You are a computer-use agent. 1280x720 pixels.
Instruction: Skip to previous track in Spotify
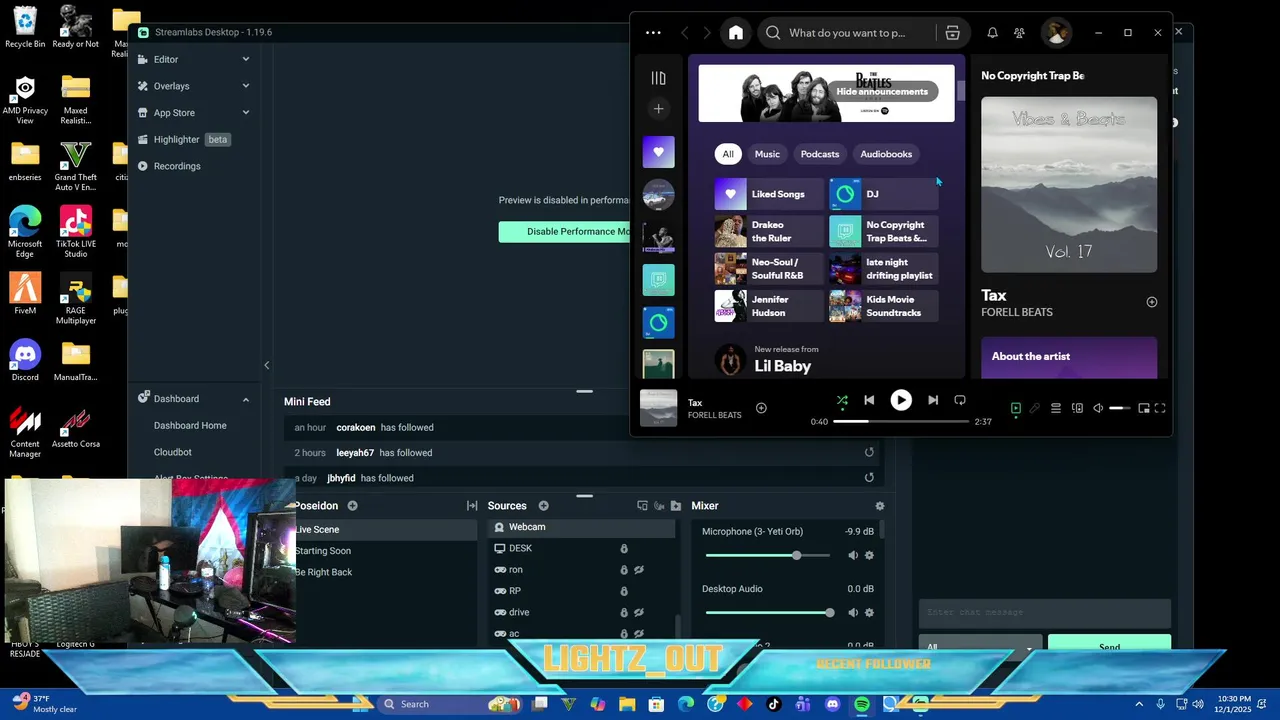(869, 400)
